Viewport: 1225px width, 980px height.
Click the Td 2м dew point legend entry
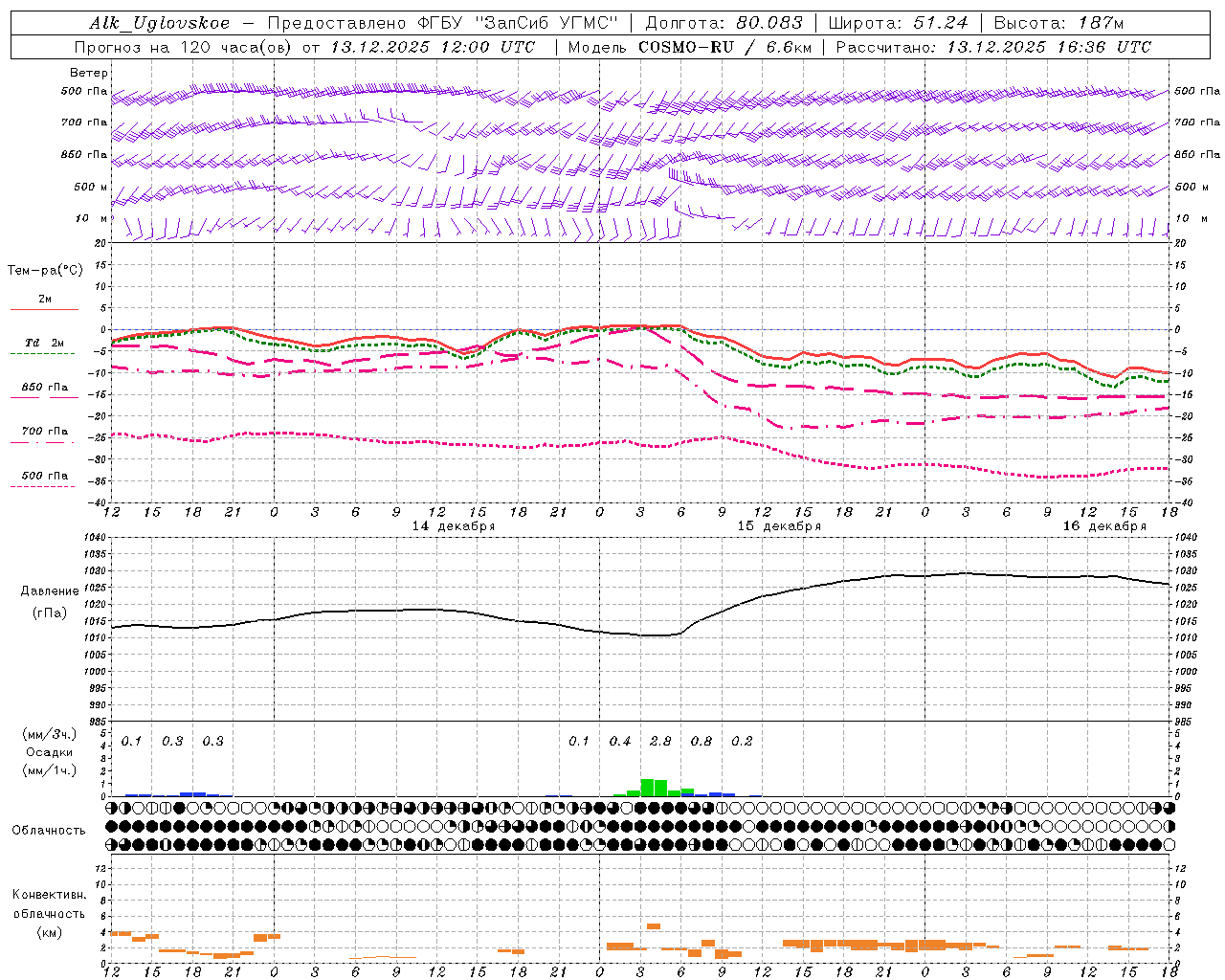(44, 343)
